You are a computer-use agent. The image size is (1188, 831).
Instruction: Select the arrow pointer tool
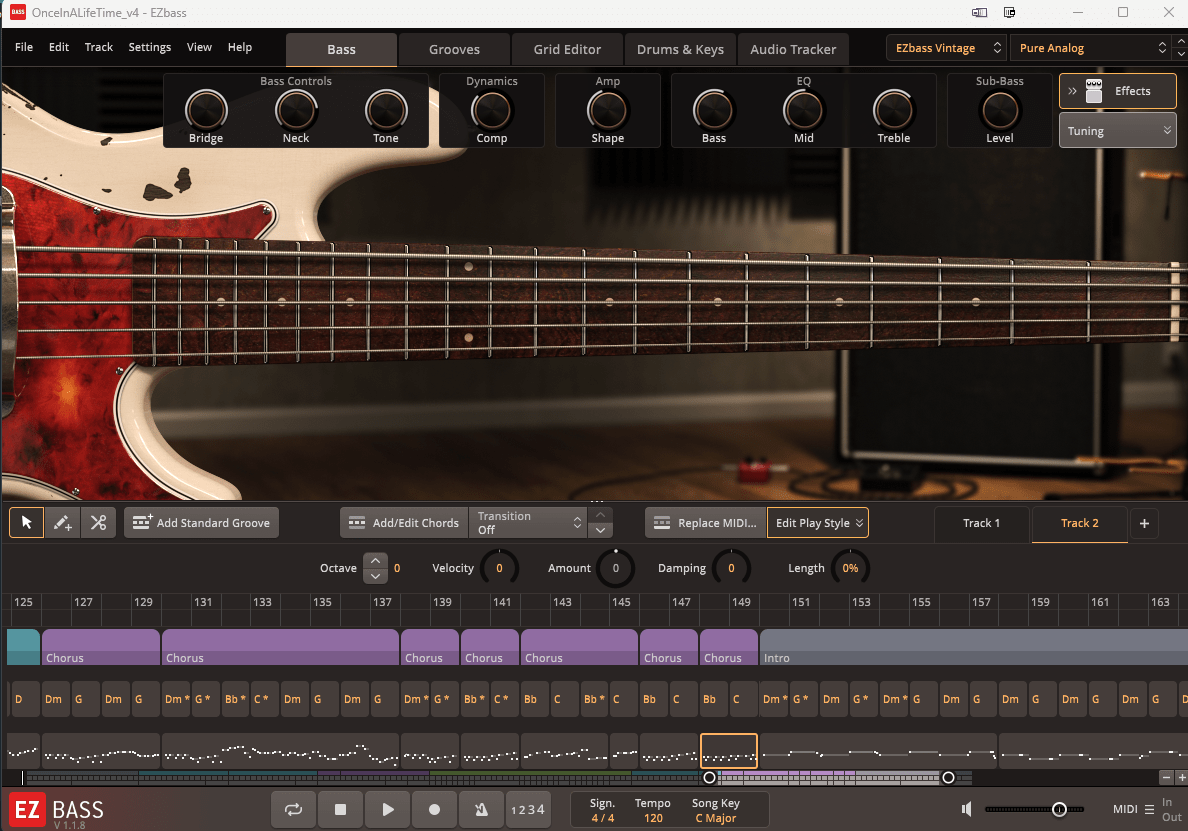(x=27, y=523)
